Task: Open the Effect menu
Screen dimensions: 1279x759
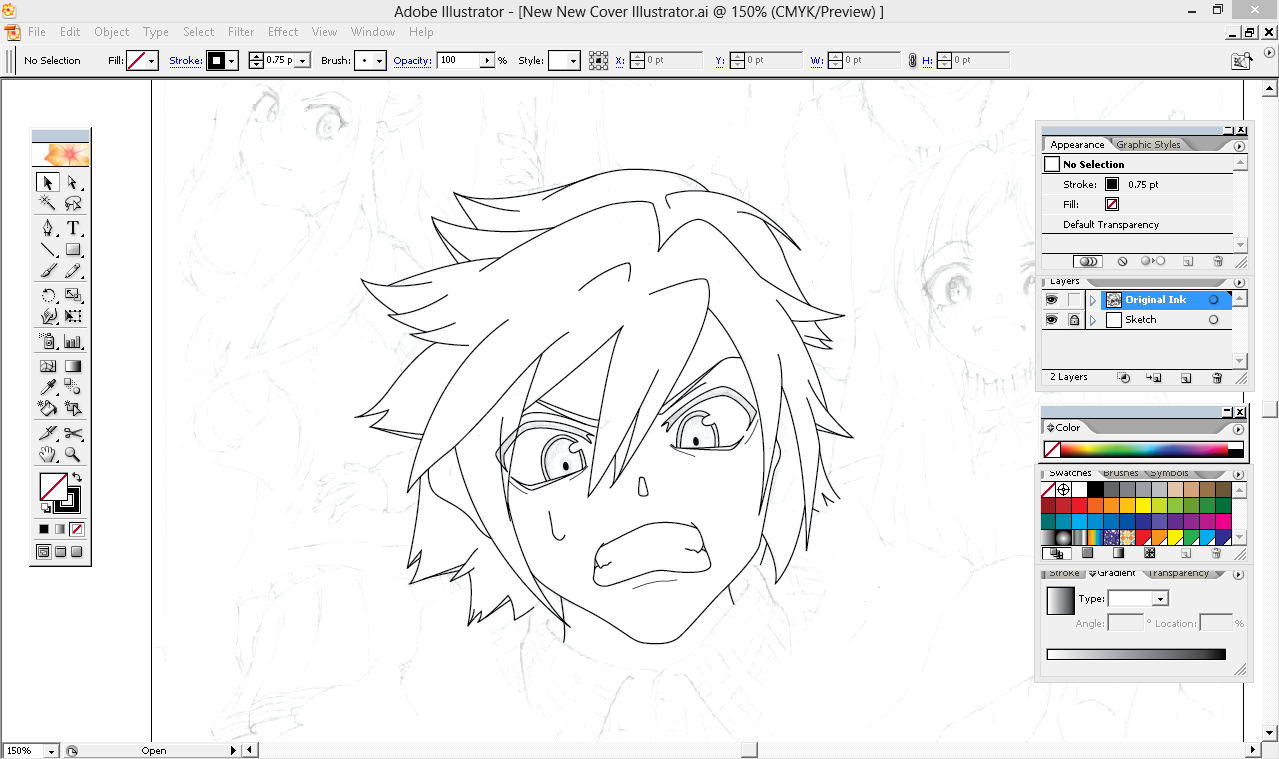Action: (283, 32)
